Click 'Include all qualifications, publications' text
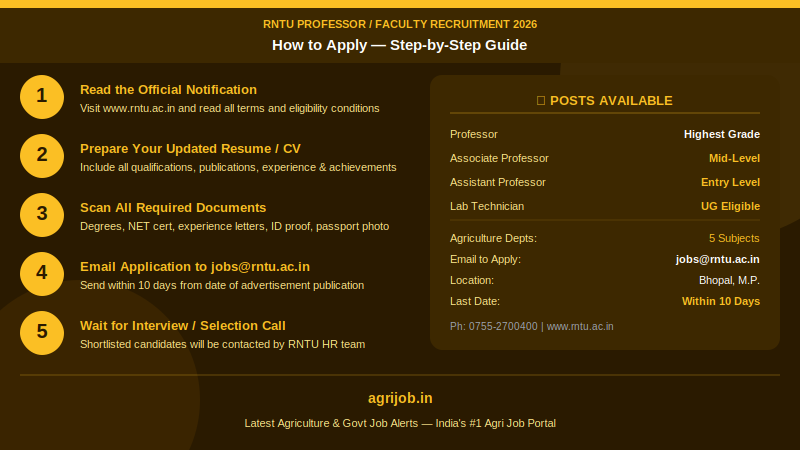The image size is (800, 450). tap(238, 167)
